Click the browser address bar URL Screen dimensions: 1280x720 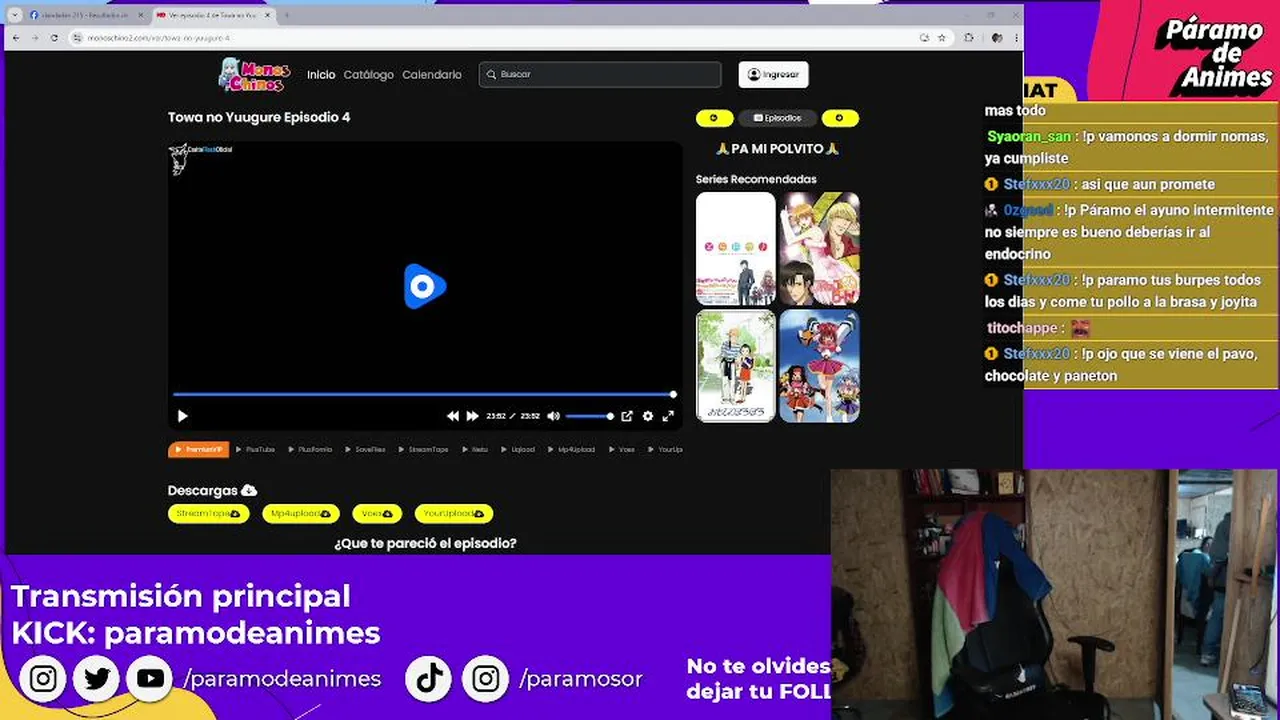[x=159, y=38]
